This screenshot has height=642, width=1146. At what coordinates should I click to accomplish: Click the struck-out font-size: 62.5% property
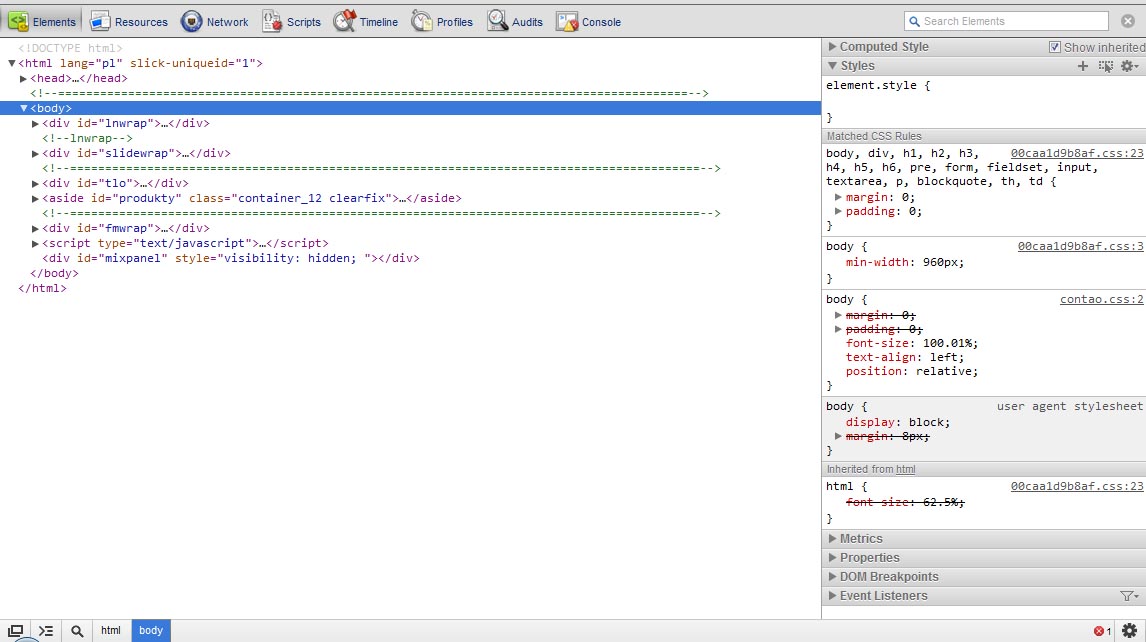click(905, 502)
